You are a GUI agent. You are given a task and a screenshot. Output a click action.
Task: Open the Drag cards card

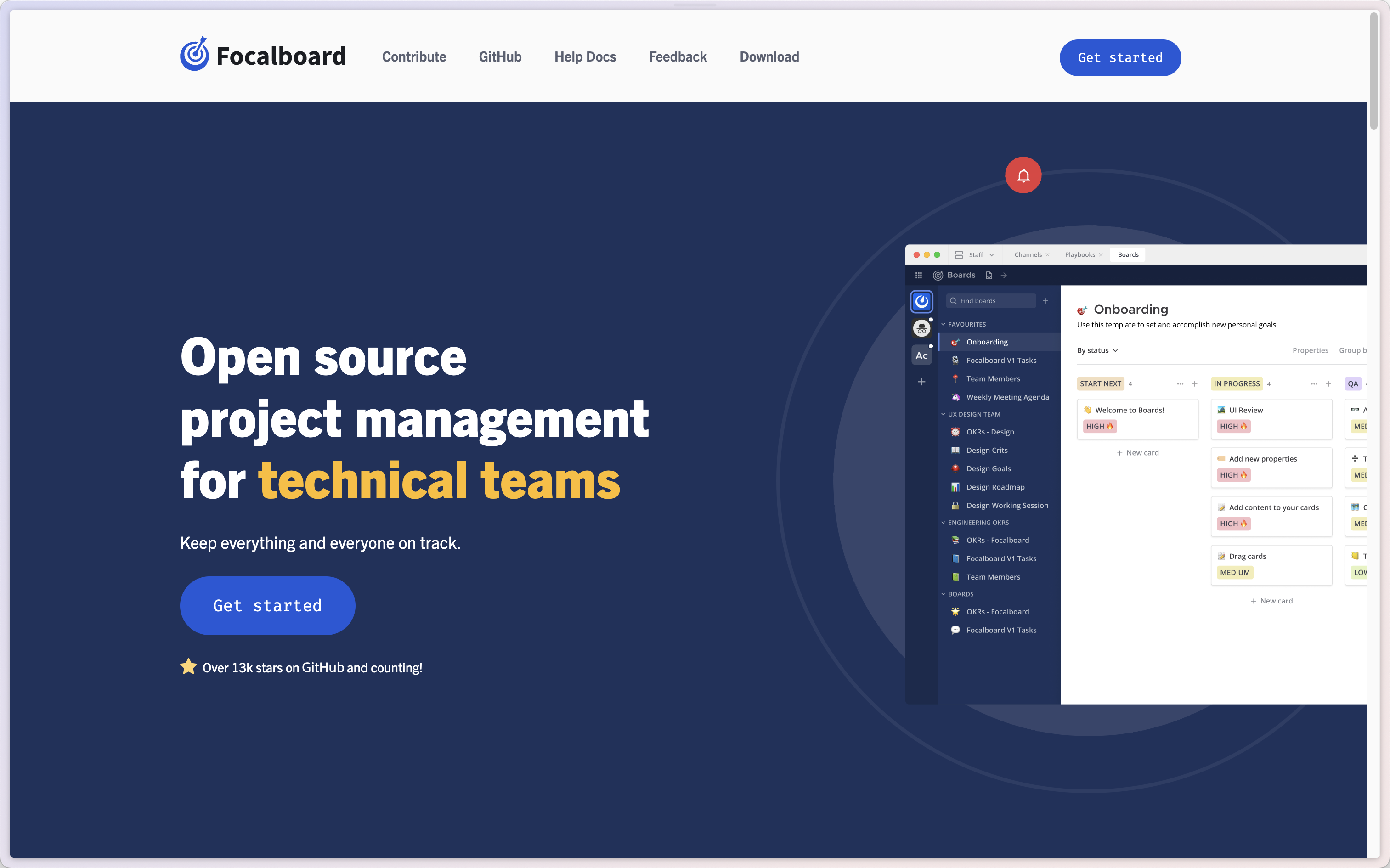(x=1271, y=565)
